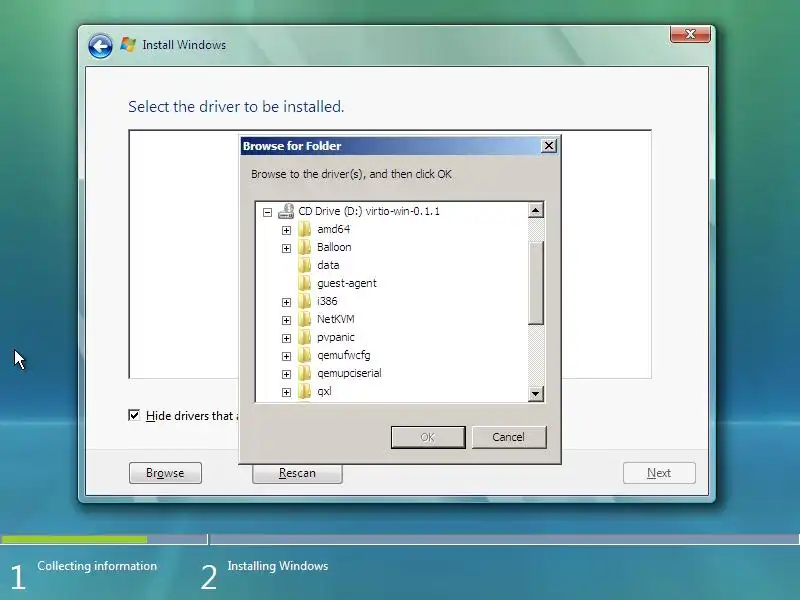Click the guest-agent folder icon
This screenshot has width=800, height=600.
click(x=305, y=283)
